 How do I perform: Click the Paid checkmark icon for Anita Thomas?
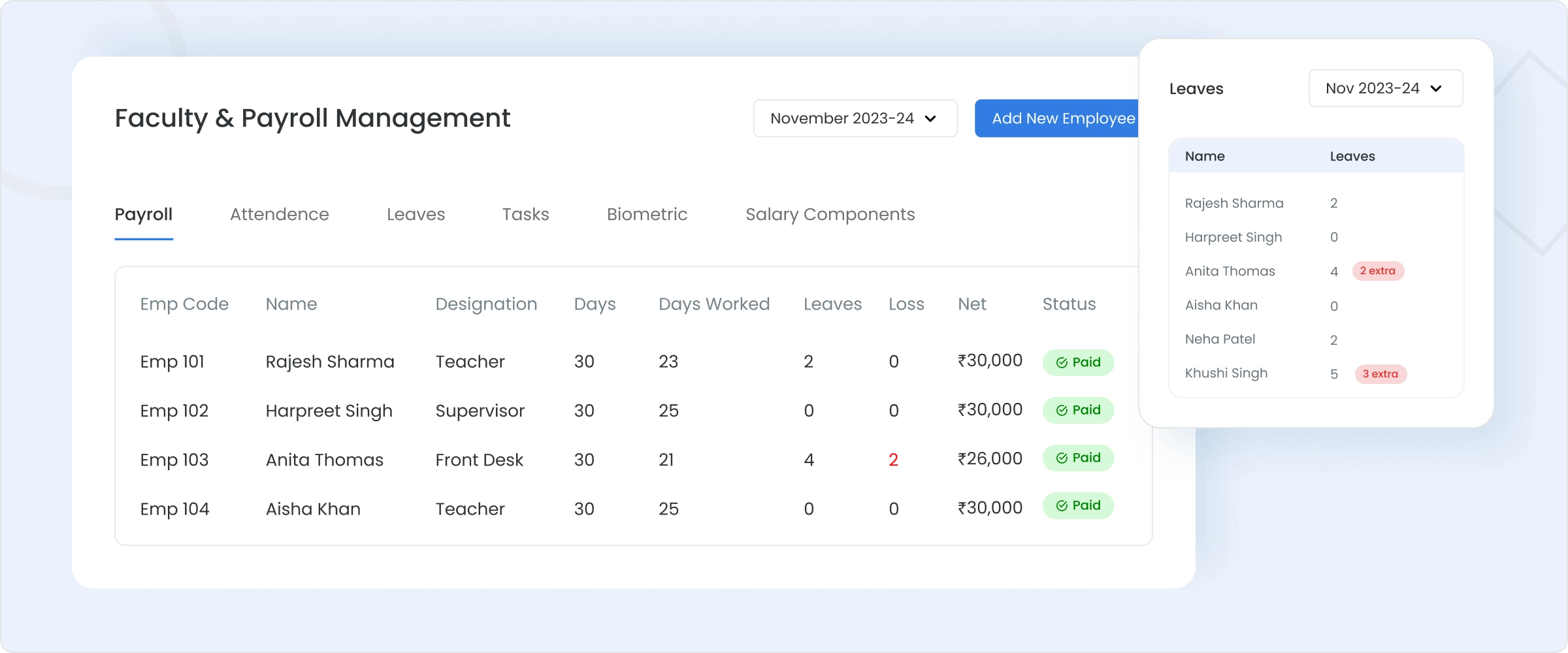(x=1062, y=458)
